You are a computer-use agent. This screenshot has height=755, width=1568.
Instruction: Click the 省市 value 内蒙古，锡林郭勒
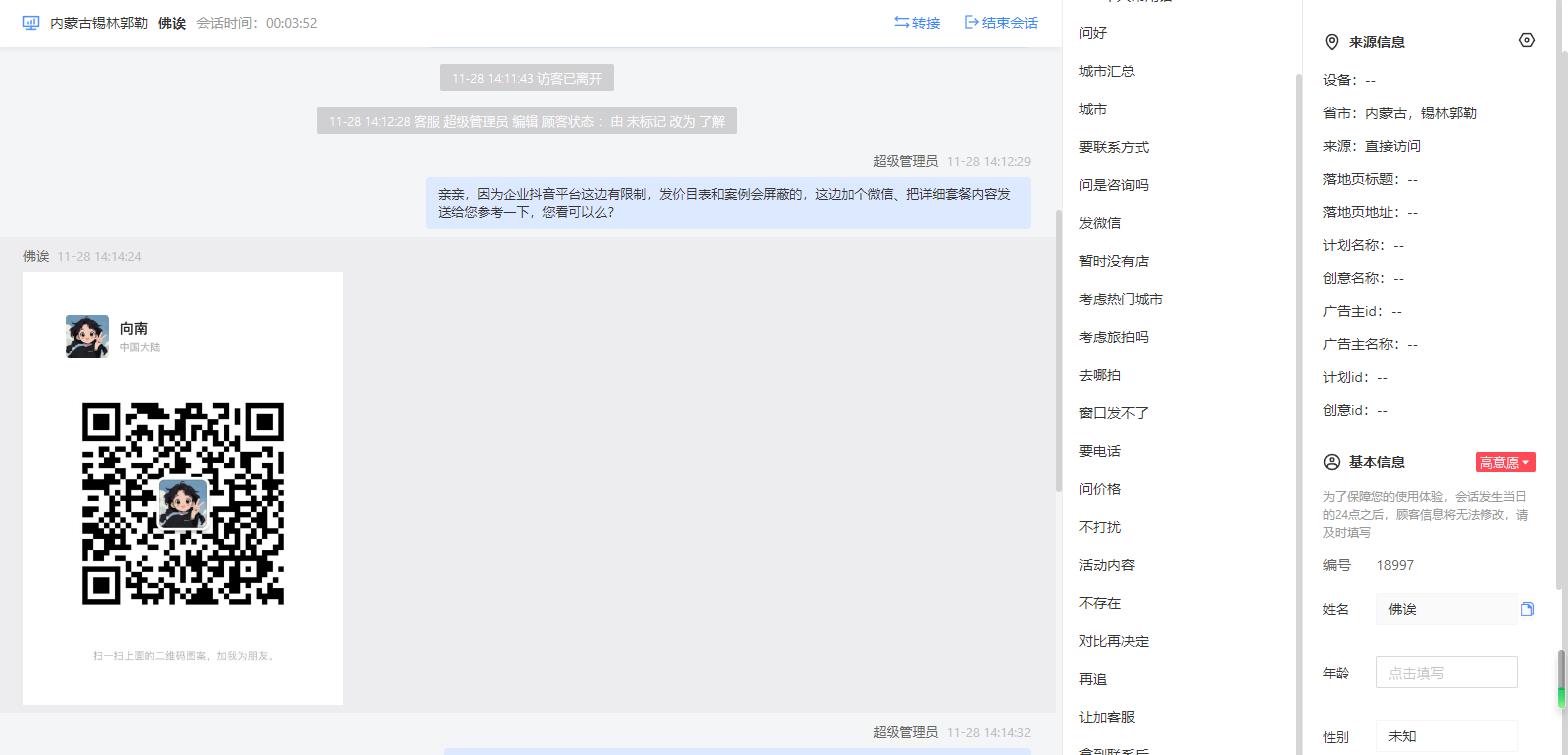tap(1421, 113)
